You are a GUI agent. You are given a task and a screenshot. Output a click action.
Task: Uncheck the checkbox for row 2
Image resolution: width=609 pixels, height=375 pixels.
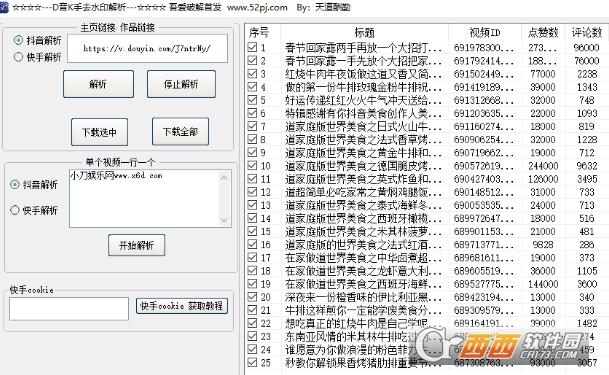tap(252, 61)
